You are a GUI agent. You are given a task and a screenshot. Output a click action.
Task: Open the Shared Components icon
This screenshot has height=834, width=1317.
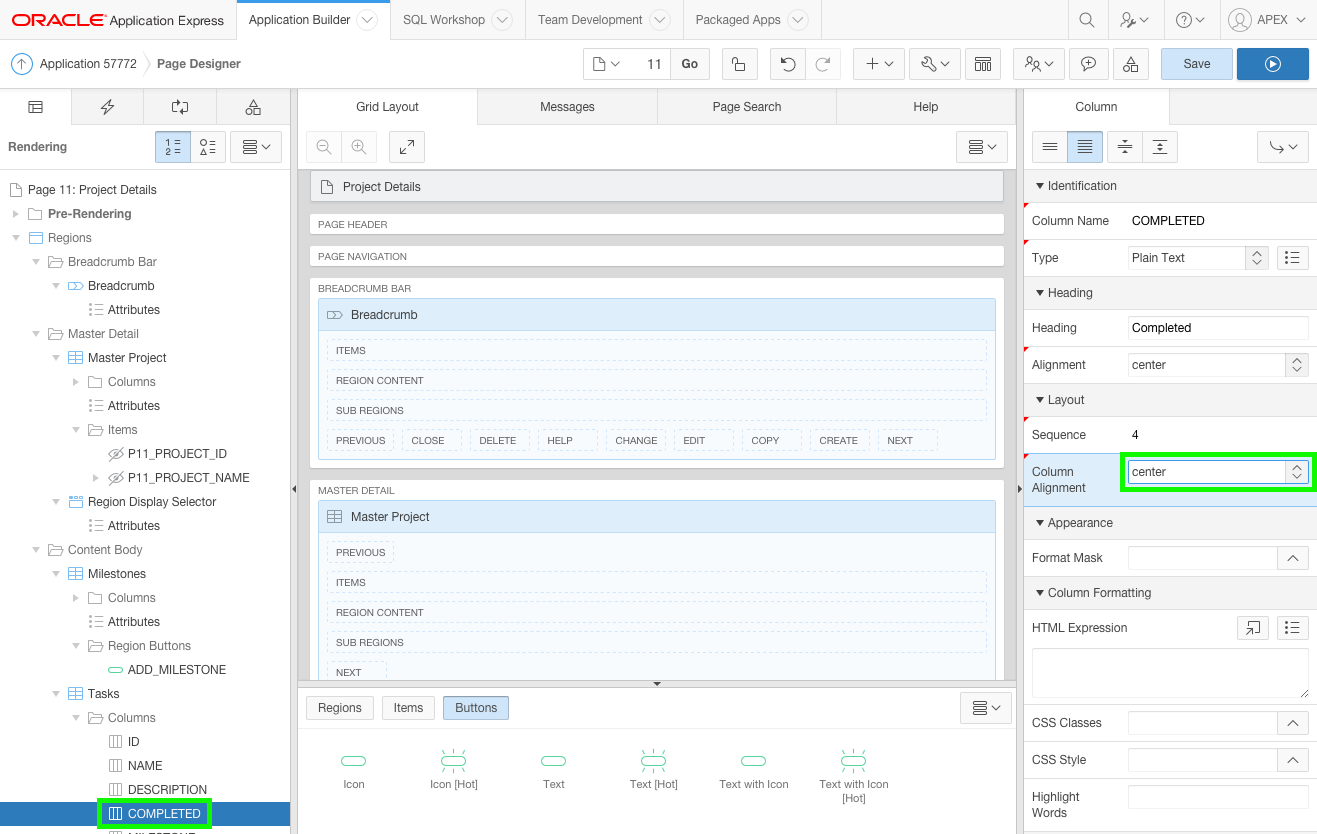pyautogui.click(x=1130, y=64)
